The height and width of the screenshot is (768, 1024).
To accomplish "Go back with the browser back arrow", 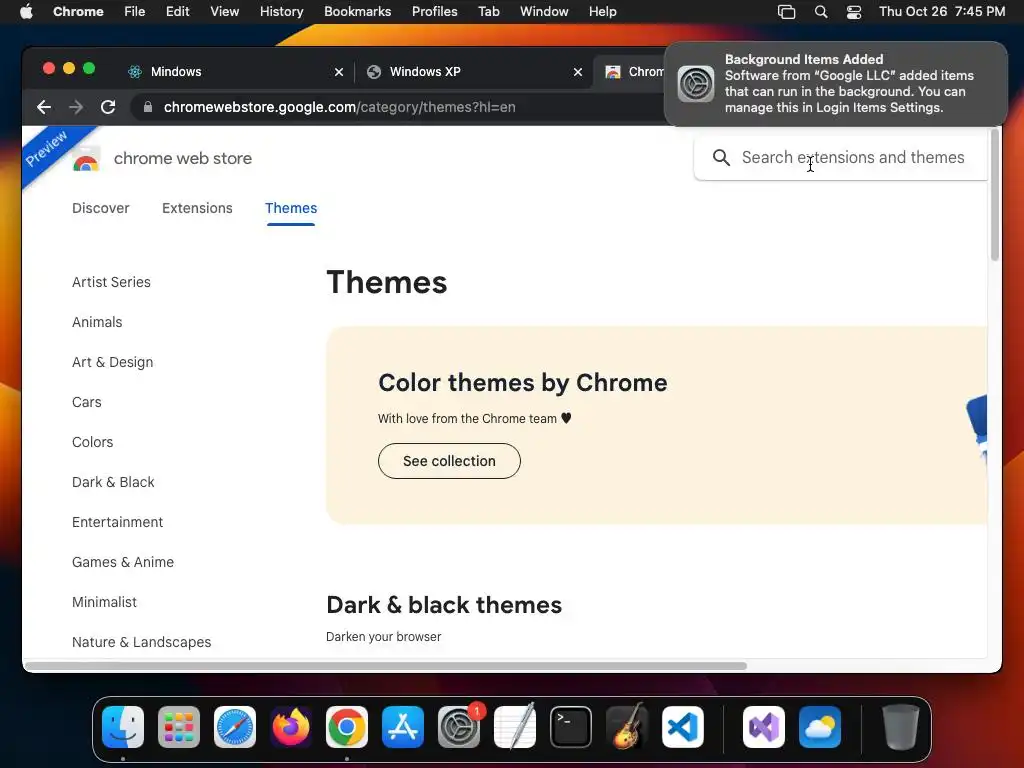I will [44, 107].
